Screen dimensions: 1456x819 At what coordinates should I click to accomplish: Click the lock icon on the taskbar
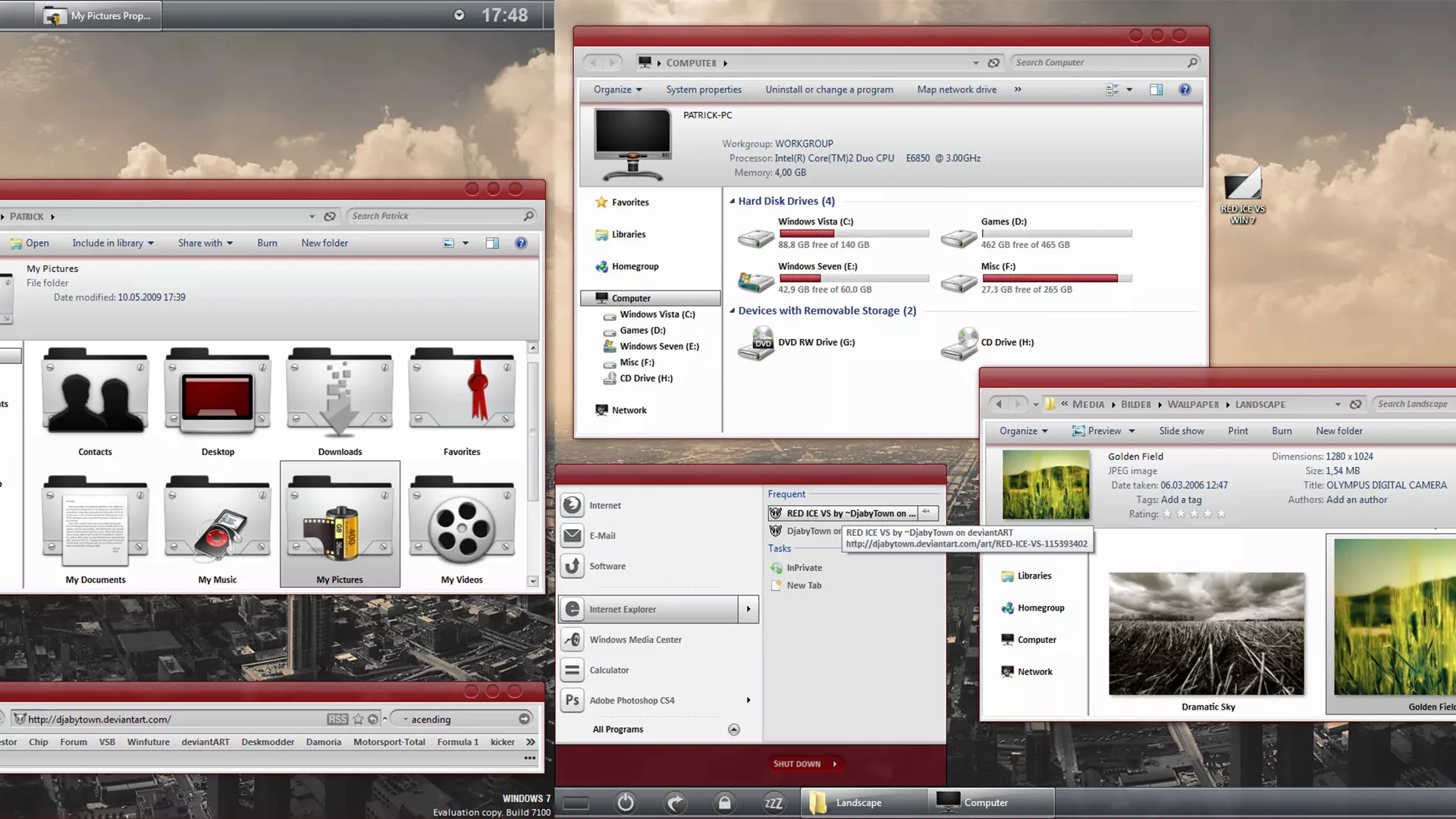tap(724, 803)
